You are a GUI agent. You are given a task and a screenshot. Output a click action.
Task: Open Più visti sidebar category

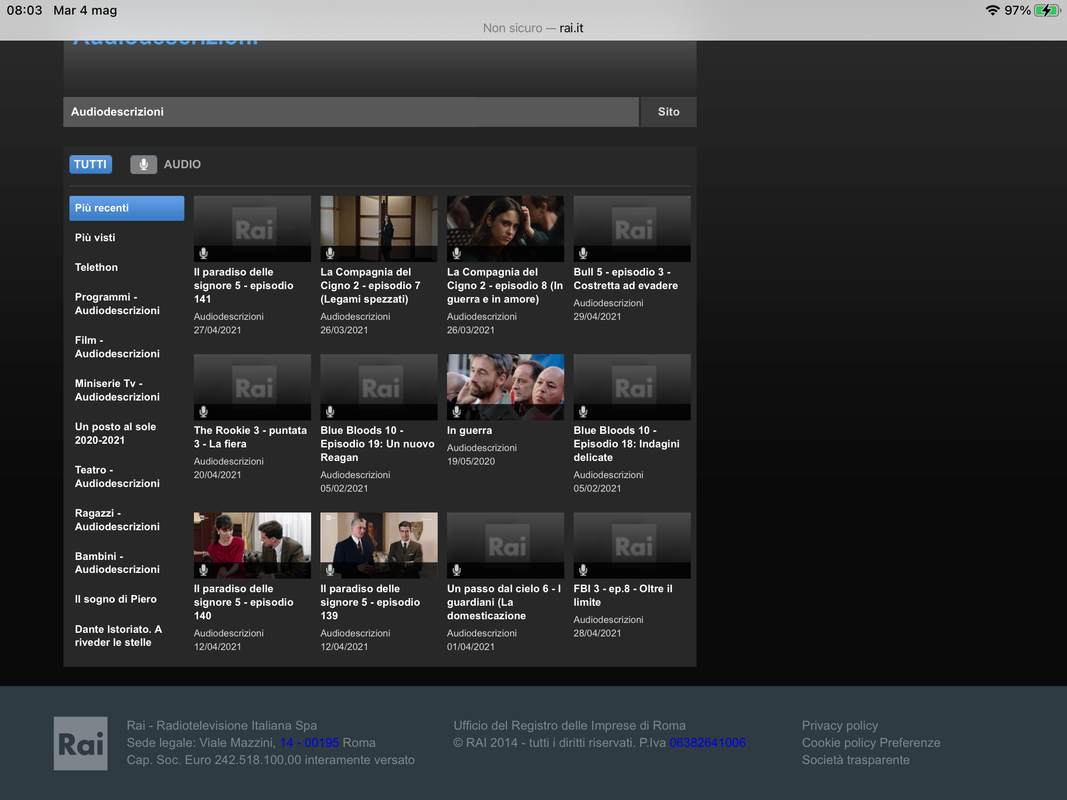pyautogui.click(x=95, y=237)
